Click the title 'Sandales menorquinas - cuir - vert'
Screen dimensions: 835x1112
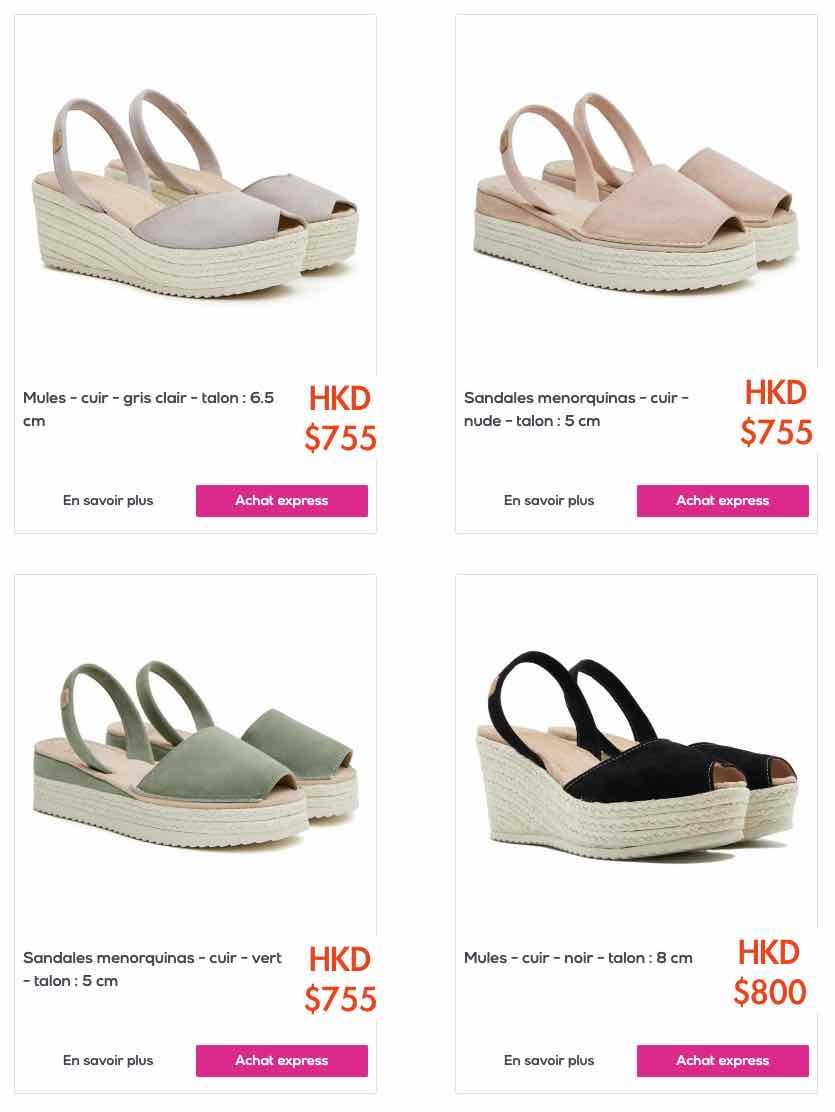pyautogui.click(x=153, y=969)
